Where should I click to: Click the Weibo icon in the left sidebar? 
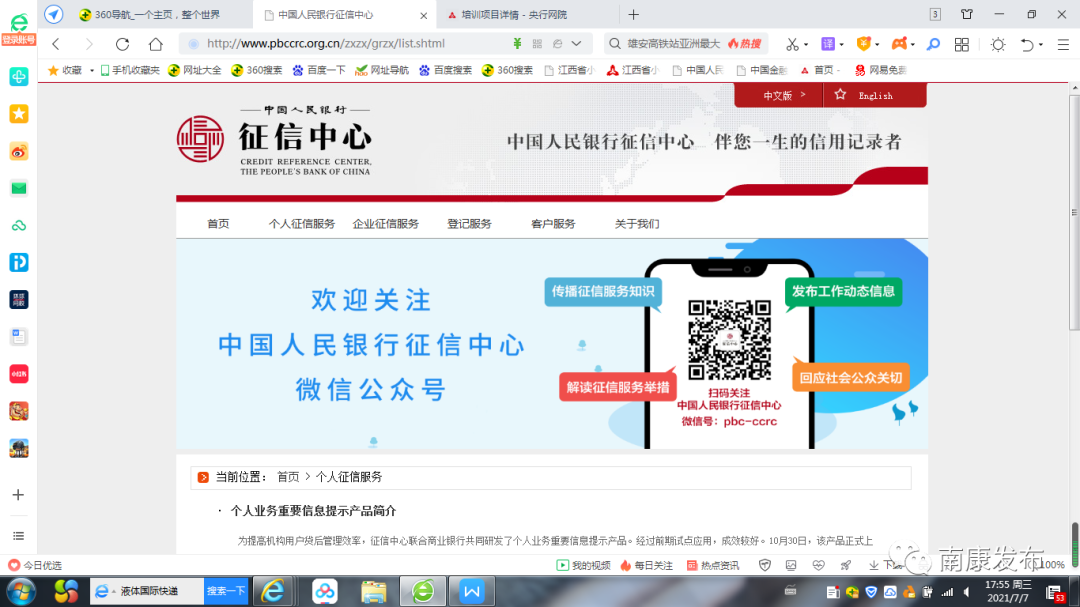pos(18,151)
